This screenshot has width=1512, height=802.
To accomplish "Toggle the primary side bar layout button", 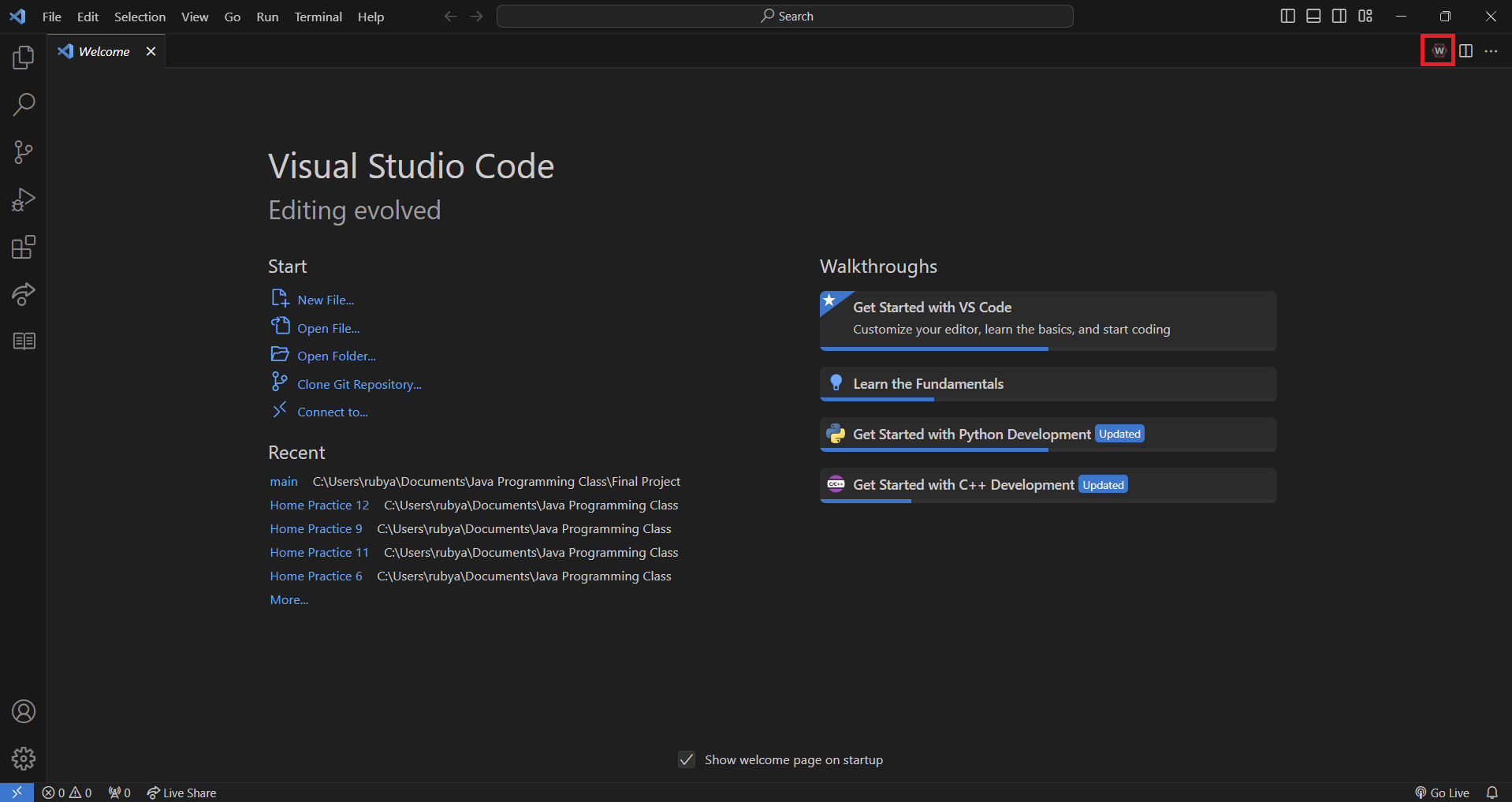I will coord(1287,16).
